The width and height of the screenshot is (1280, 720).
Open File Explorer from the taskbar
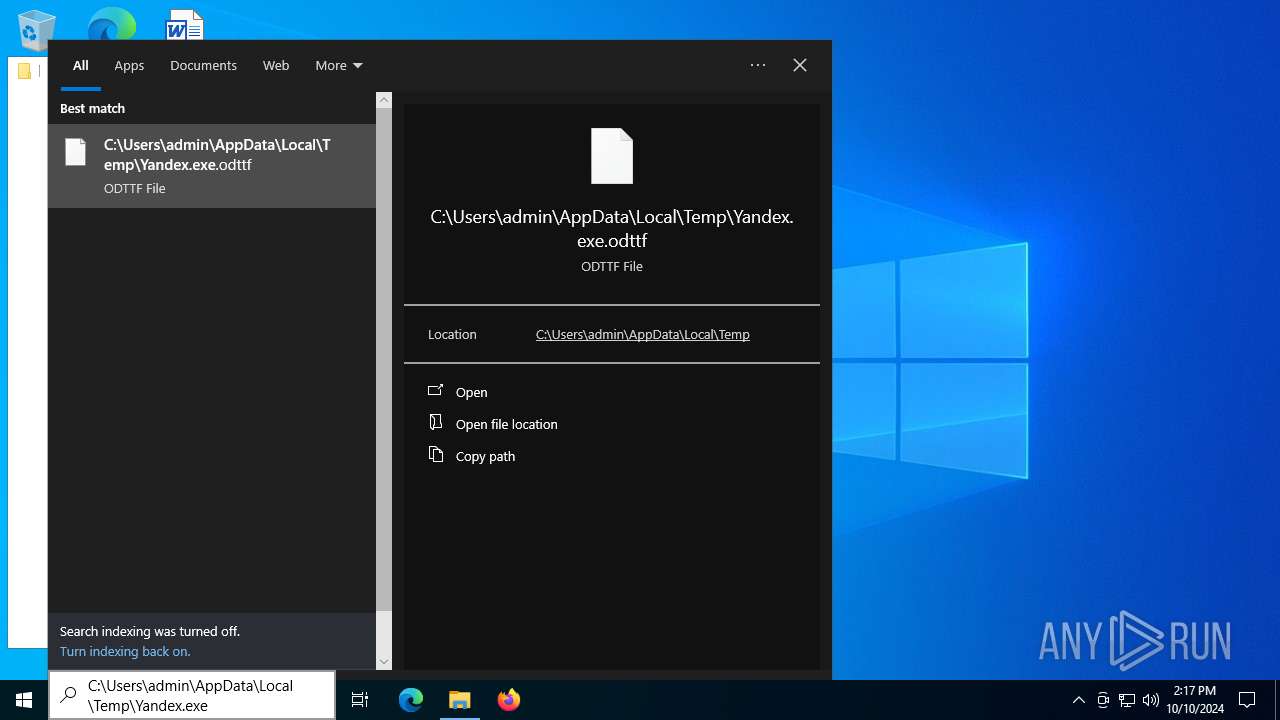pos(459,700)
